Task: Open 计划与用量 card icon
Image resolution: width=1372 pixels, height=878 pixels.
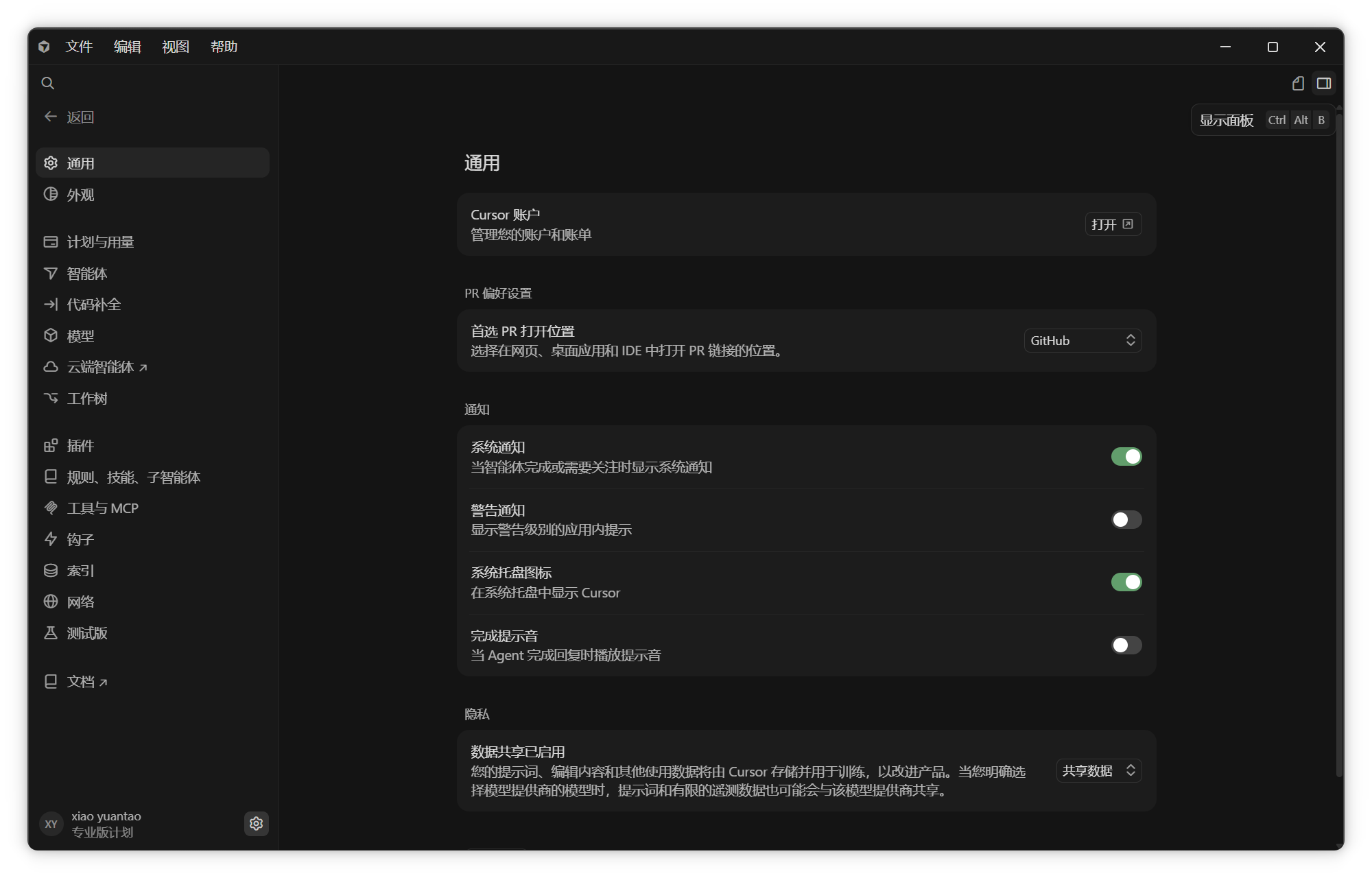Action: point(51,241)
